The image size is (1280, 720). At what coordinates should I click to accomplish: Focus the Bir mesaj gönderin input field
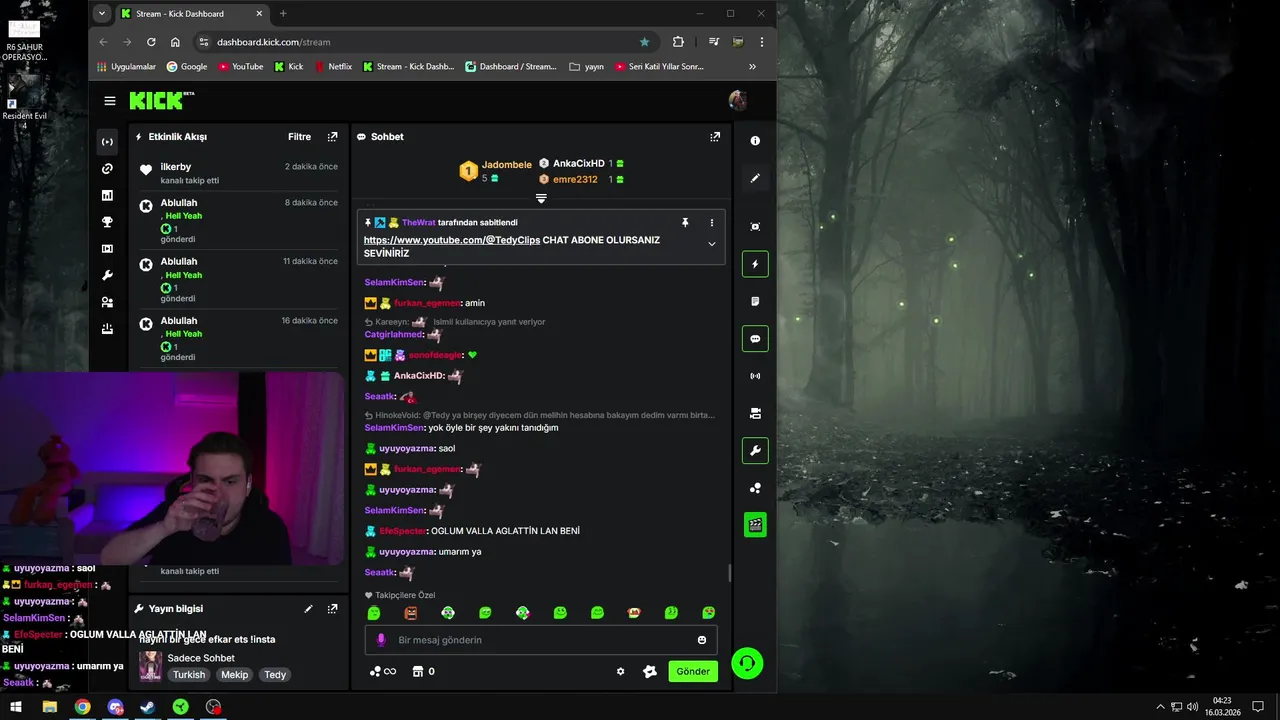(x=540, y=640)
